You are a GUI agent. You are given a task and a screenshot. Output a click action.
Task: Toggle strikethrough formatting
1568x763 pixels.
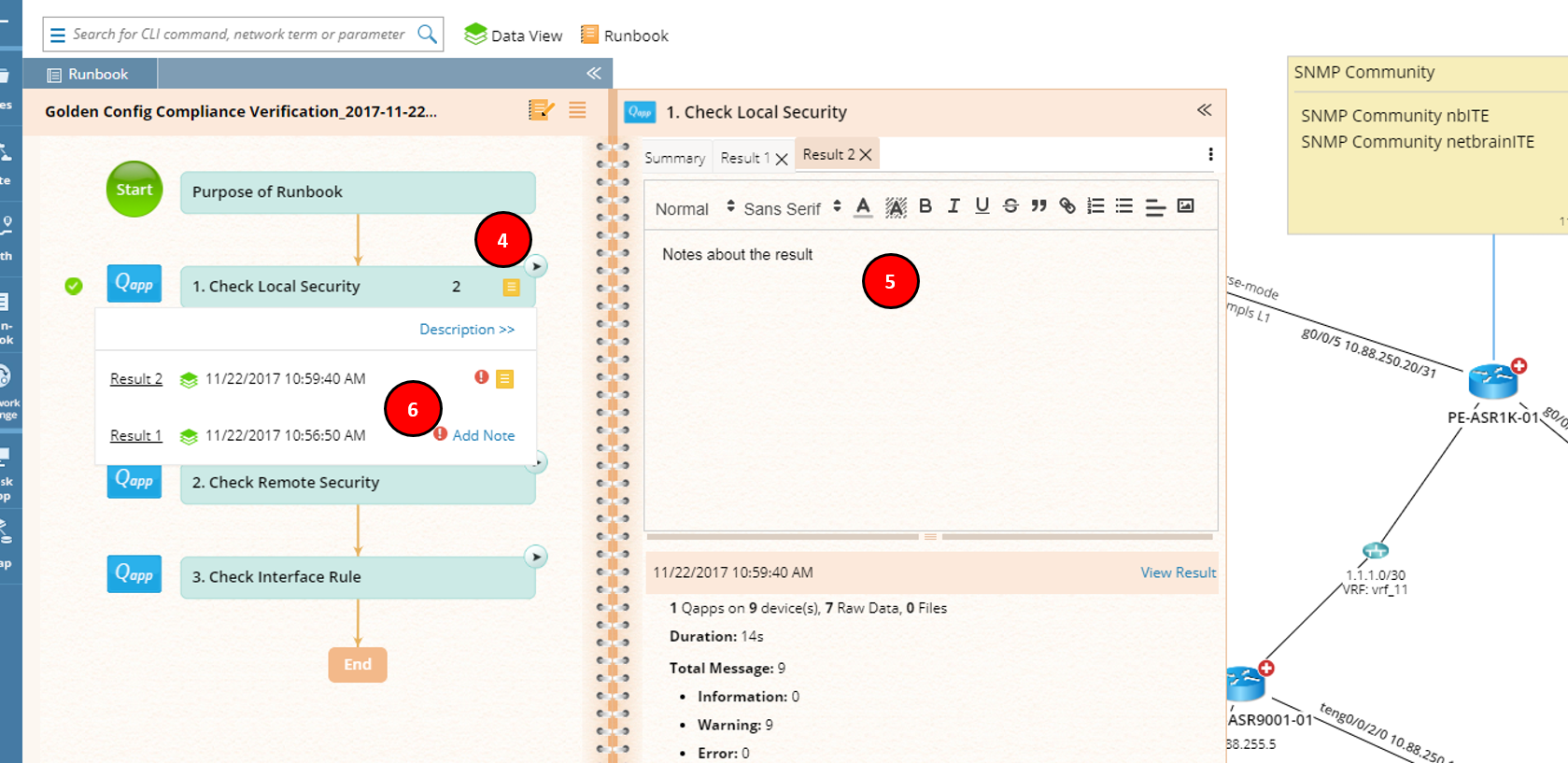(1010, 206)
